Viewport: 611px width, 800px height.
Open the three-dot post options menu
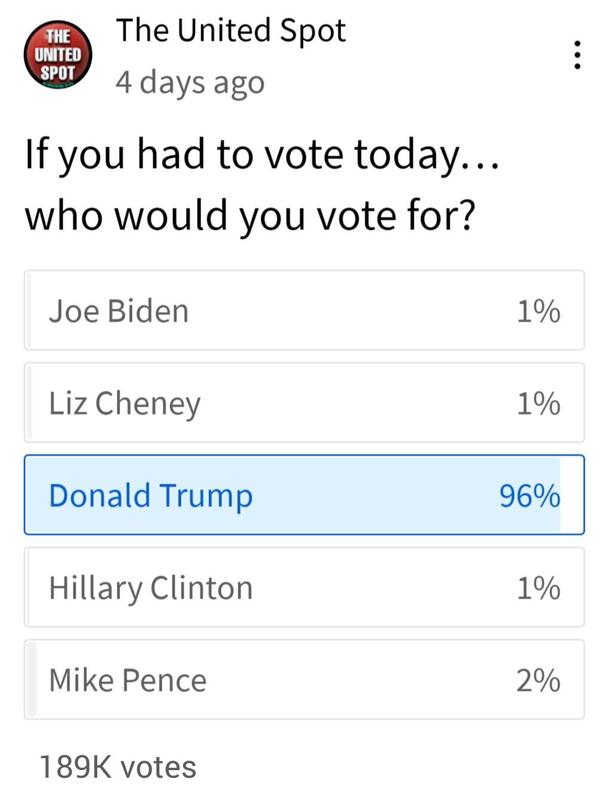(x=577, y=55)
